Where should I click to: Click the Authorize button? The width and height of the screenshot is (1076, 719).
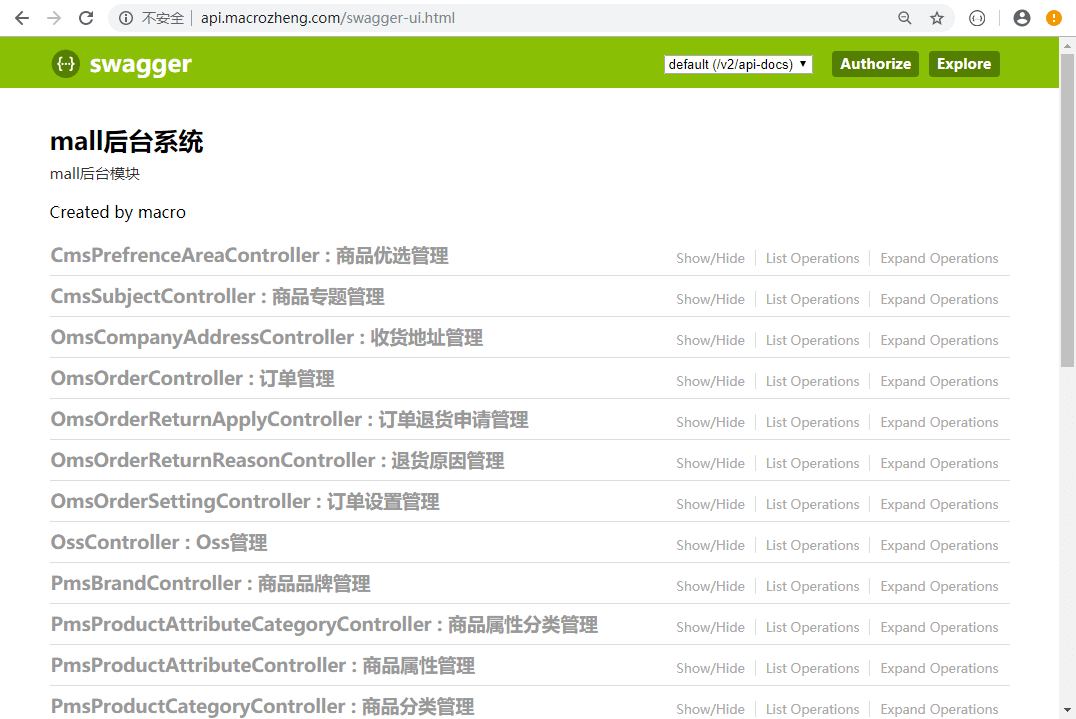(875, 64)
